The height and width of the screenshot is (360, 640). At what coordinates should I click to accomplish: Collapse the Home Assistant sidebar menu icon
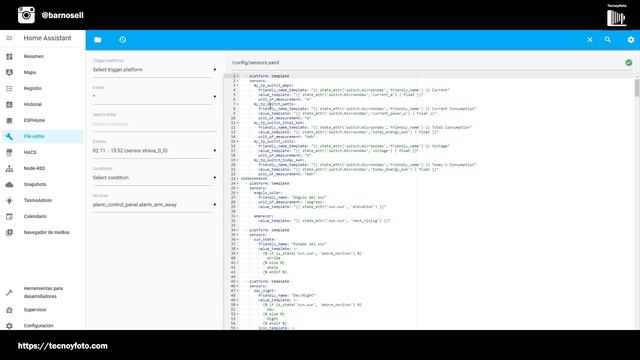(x=9, y=38)
